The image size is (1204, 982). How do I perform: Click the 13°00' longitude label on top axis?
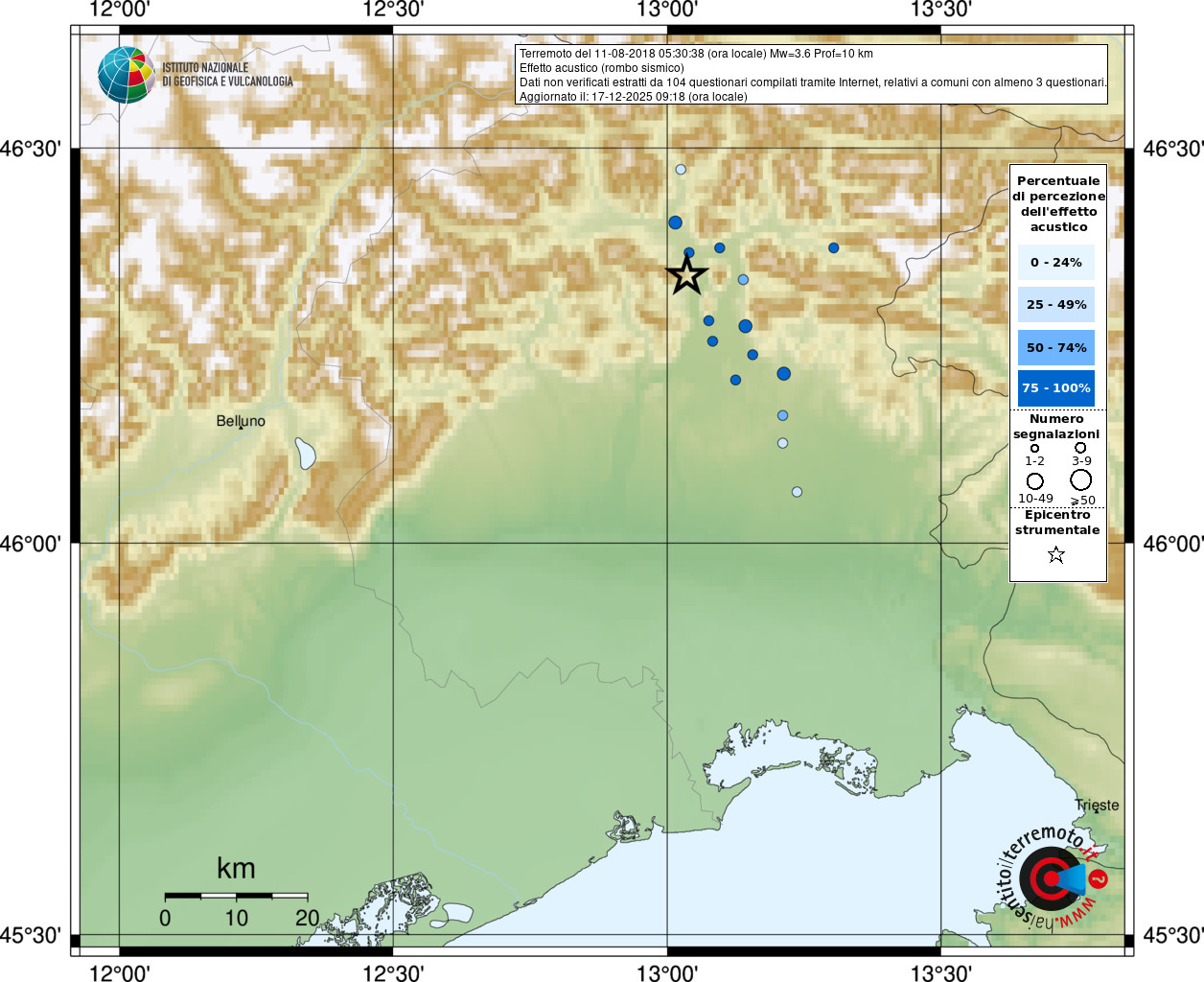coord(667,10)
